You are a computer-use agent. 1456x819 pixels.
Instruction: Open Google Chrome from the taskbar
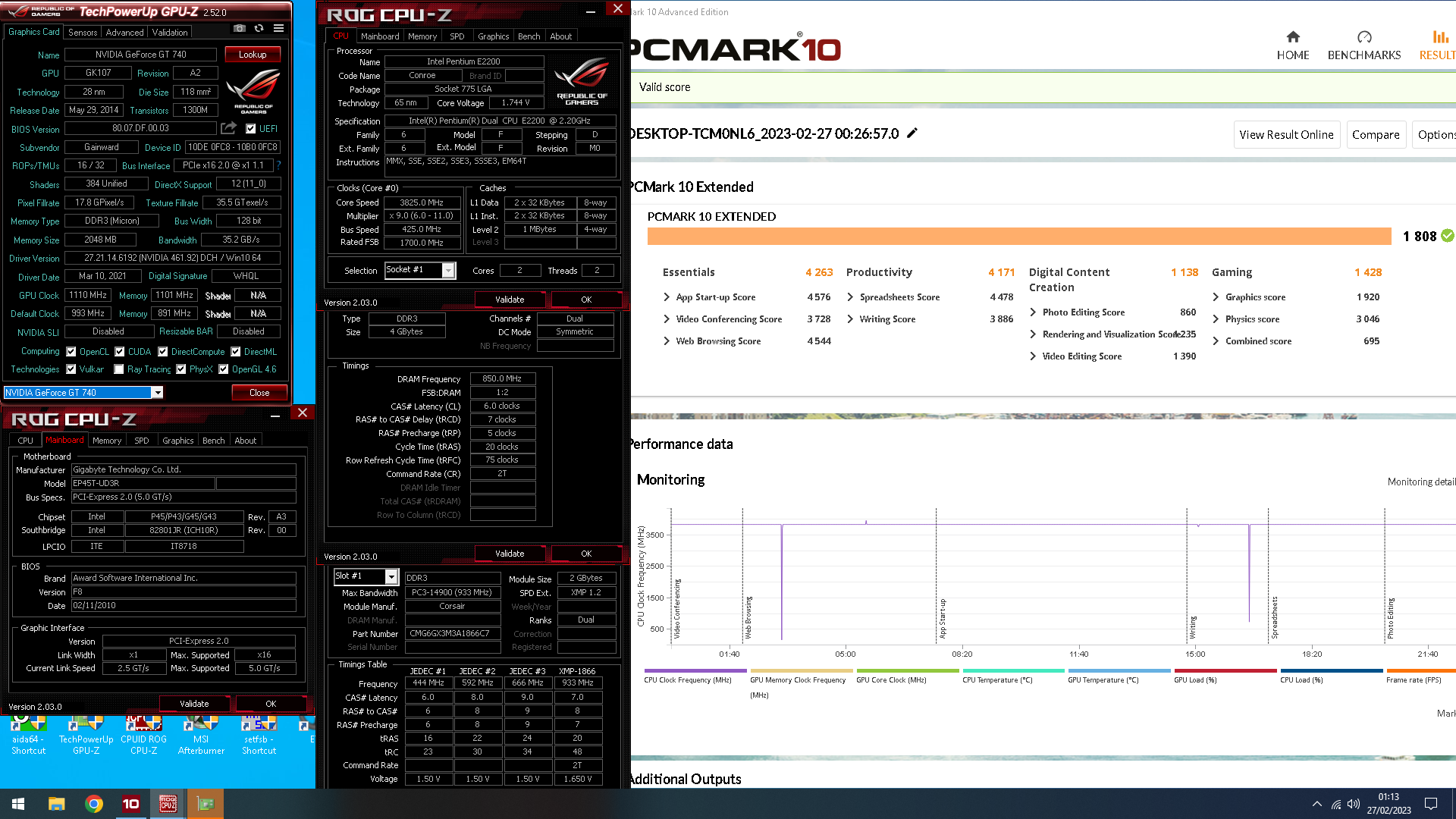94,804
